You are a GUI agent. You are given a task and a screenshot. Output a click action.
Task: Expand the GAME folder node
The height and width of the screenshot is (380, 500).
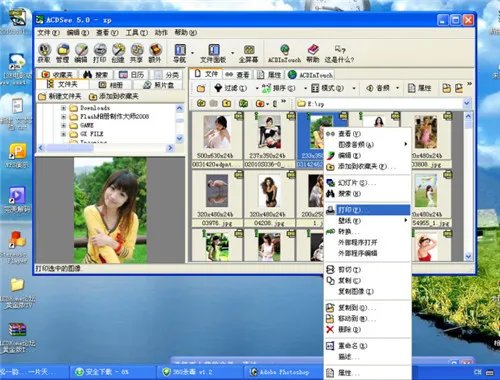pyautogui.click(x=63, y=125)
